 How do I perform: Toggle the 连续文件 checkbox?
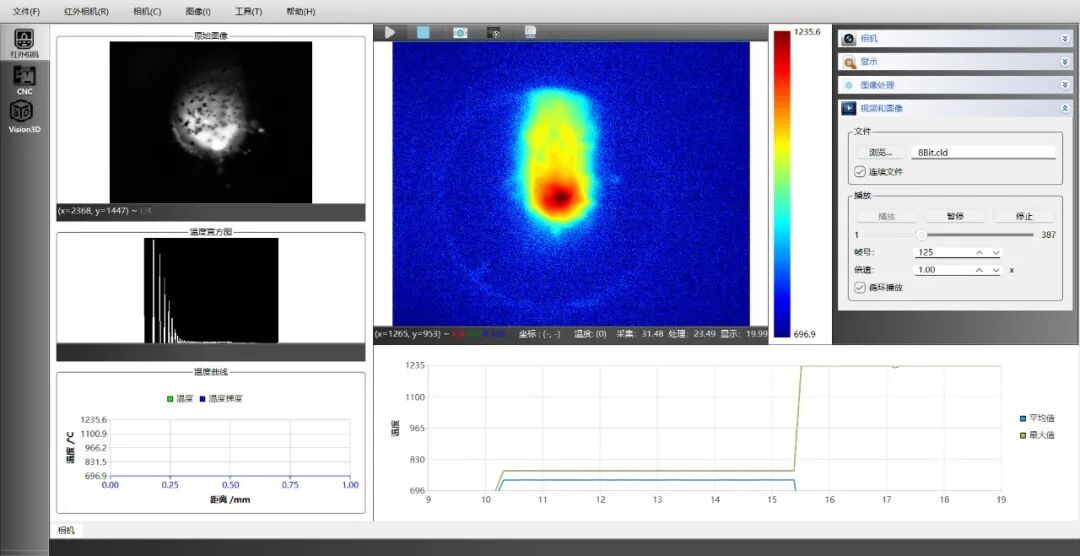coord(861,171)
